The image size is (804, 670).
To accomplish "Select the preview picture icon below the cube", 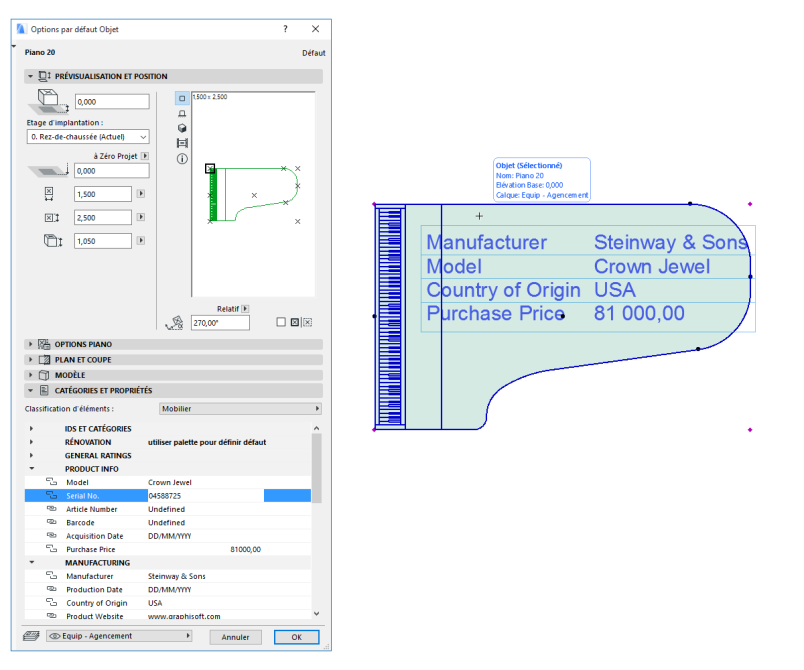I will [x=182, y=143].
